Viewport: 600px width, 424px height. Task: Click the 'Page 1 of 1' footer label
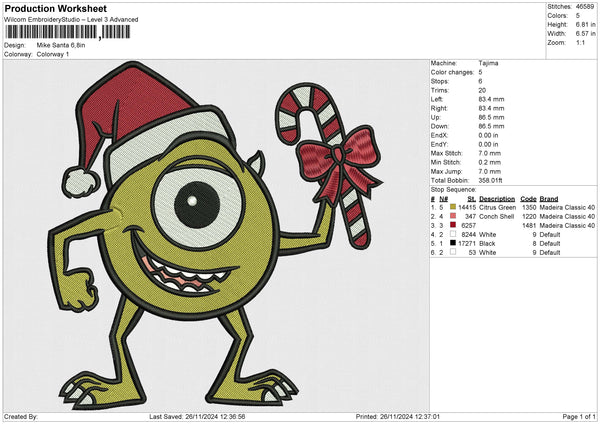(579, 416)
